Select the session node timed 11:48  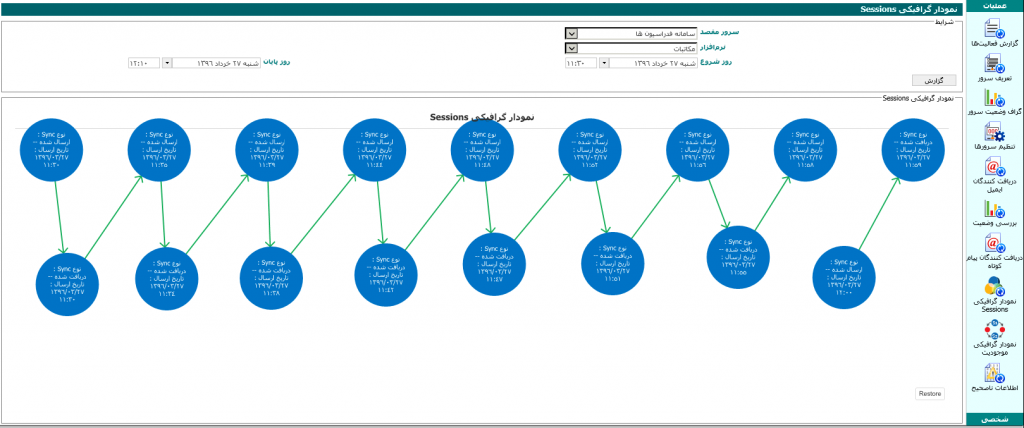pyautogui.click(x=482, y=150)
